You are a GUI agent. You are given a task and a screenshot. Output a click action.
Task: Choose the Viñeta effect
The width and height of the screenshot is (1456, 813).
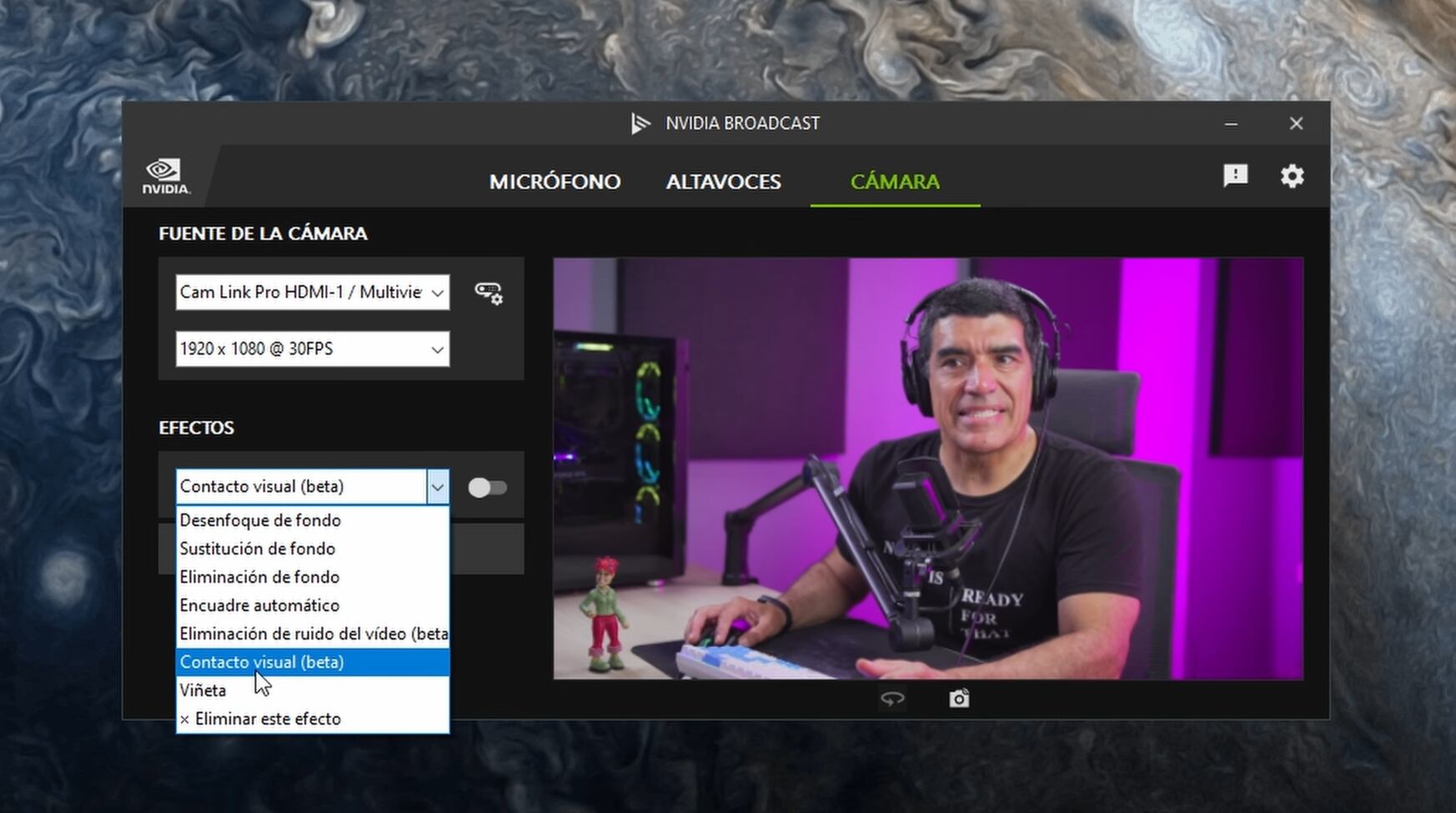pyautogui.click(x=313, y=690)
